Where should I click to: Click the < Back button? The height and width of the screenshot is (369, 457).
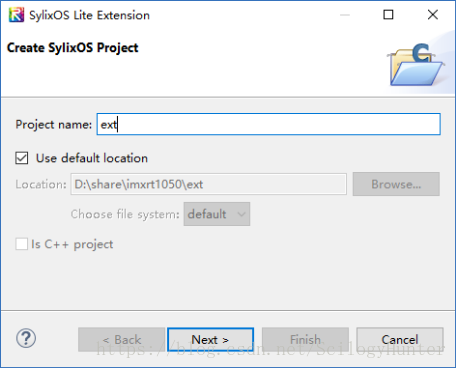pyautogui.click(x=122, y=340)
